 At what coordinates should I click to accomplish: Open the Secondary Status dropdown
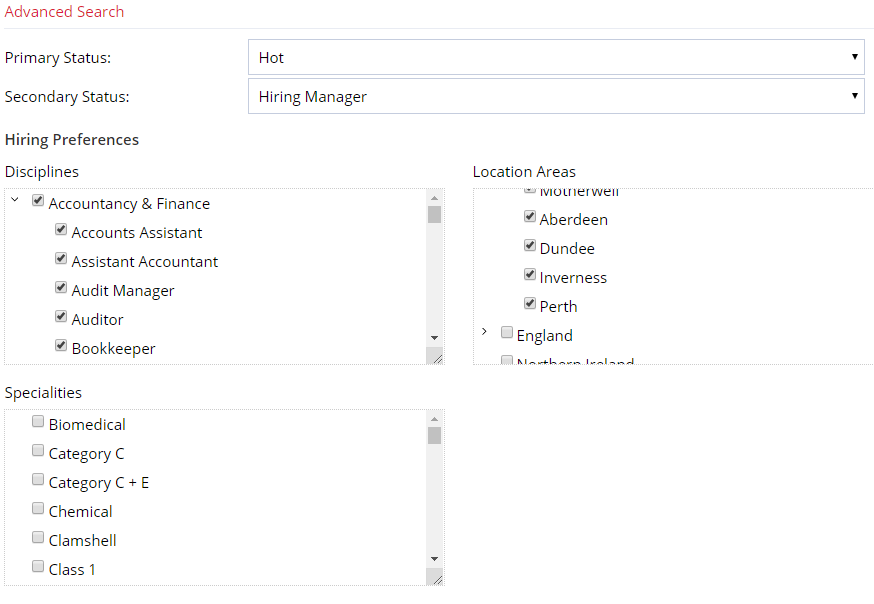coord(555,97)
